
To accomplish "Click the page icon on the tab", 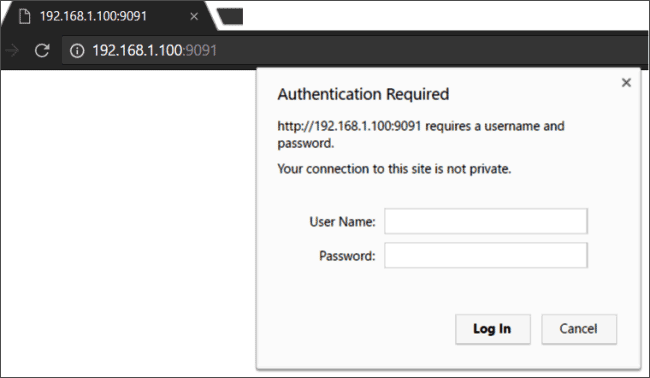I will click(25, 17).
